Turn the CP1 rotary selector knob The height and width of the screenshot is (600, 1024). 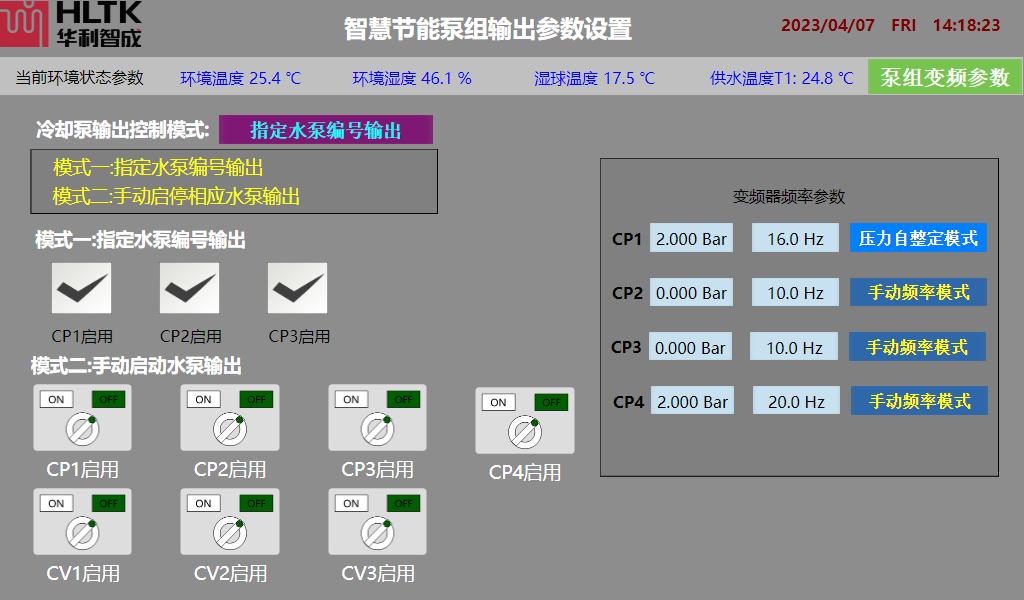[x=82, y=430]
